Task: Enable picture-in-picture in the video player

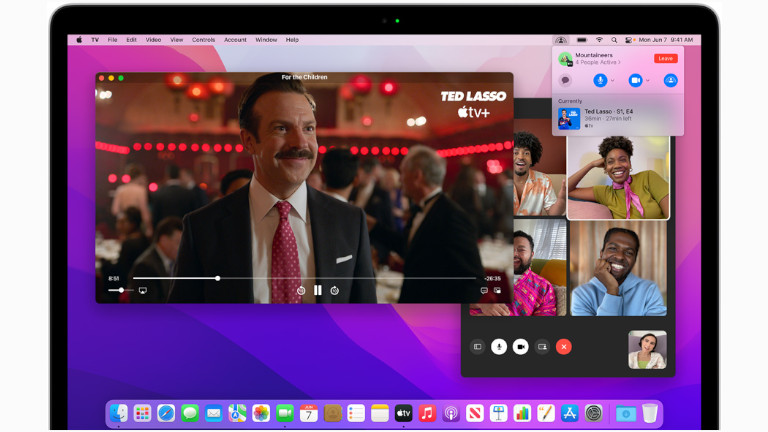Action: [x=497, y=290]
